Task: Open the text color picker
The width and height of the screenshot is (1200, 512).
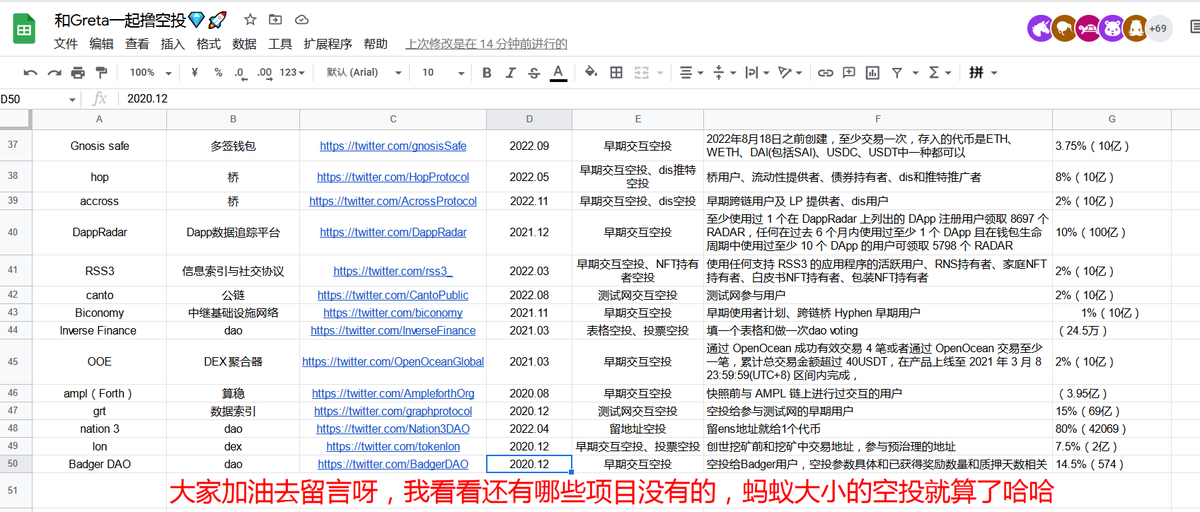Action: pos(558,73)
